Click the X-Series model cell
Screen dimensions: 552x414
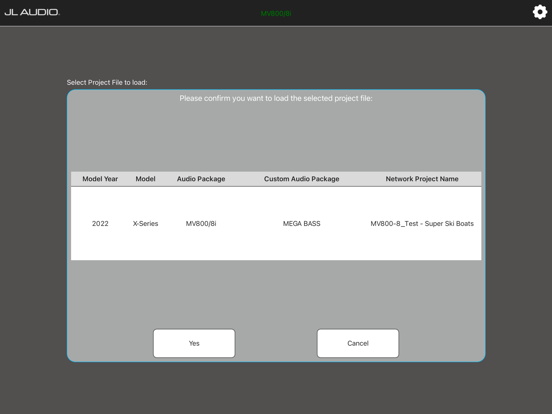145,224
